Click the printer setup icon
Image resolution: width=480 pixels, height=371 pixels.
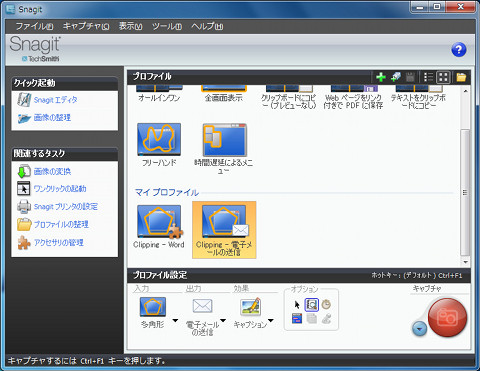point(24,206)
